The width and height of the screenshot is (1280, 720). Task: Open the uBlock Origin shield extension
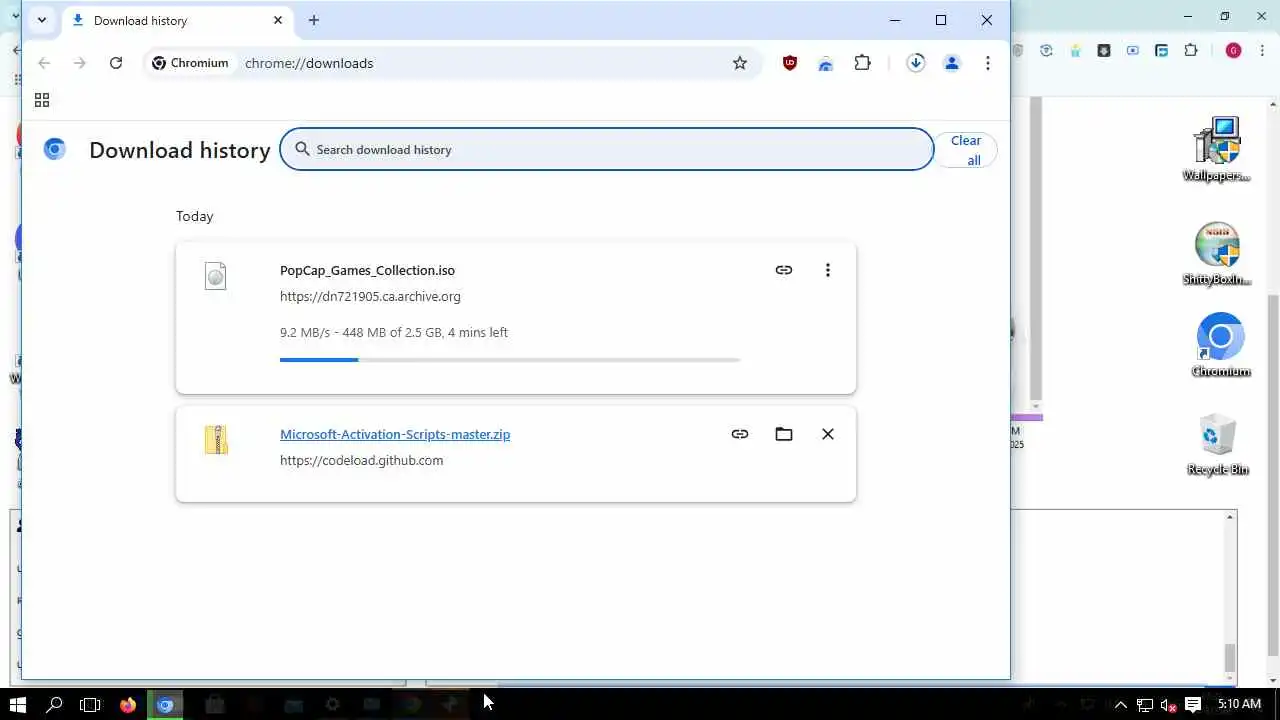790,63
